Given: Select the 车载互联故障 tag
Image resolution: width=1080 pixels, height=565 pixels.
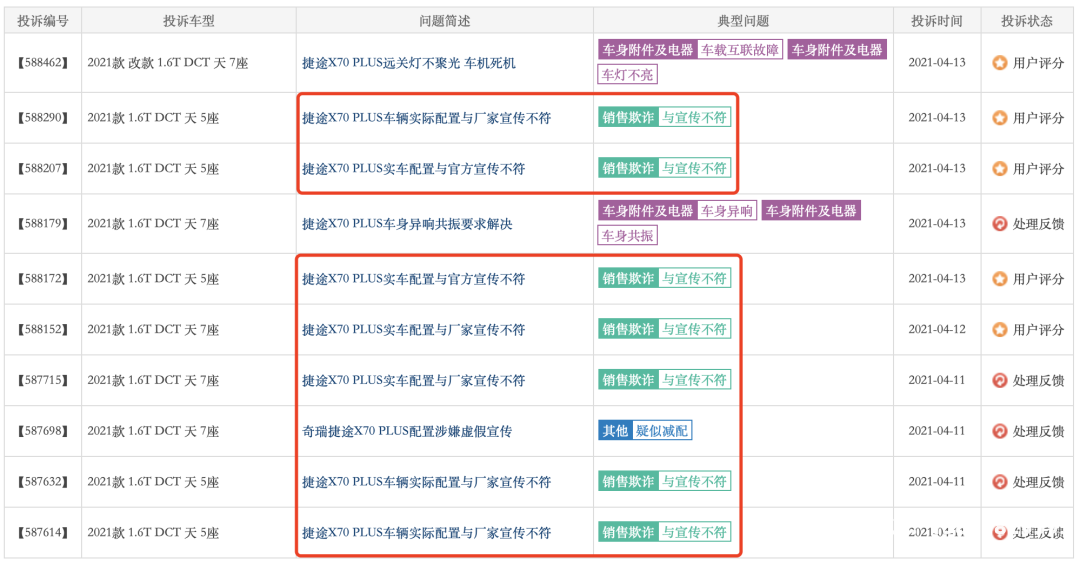Looking at the screenshot, I should [740, 50].
